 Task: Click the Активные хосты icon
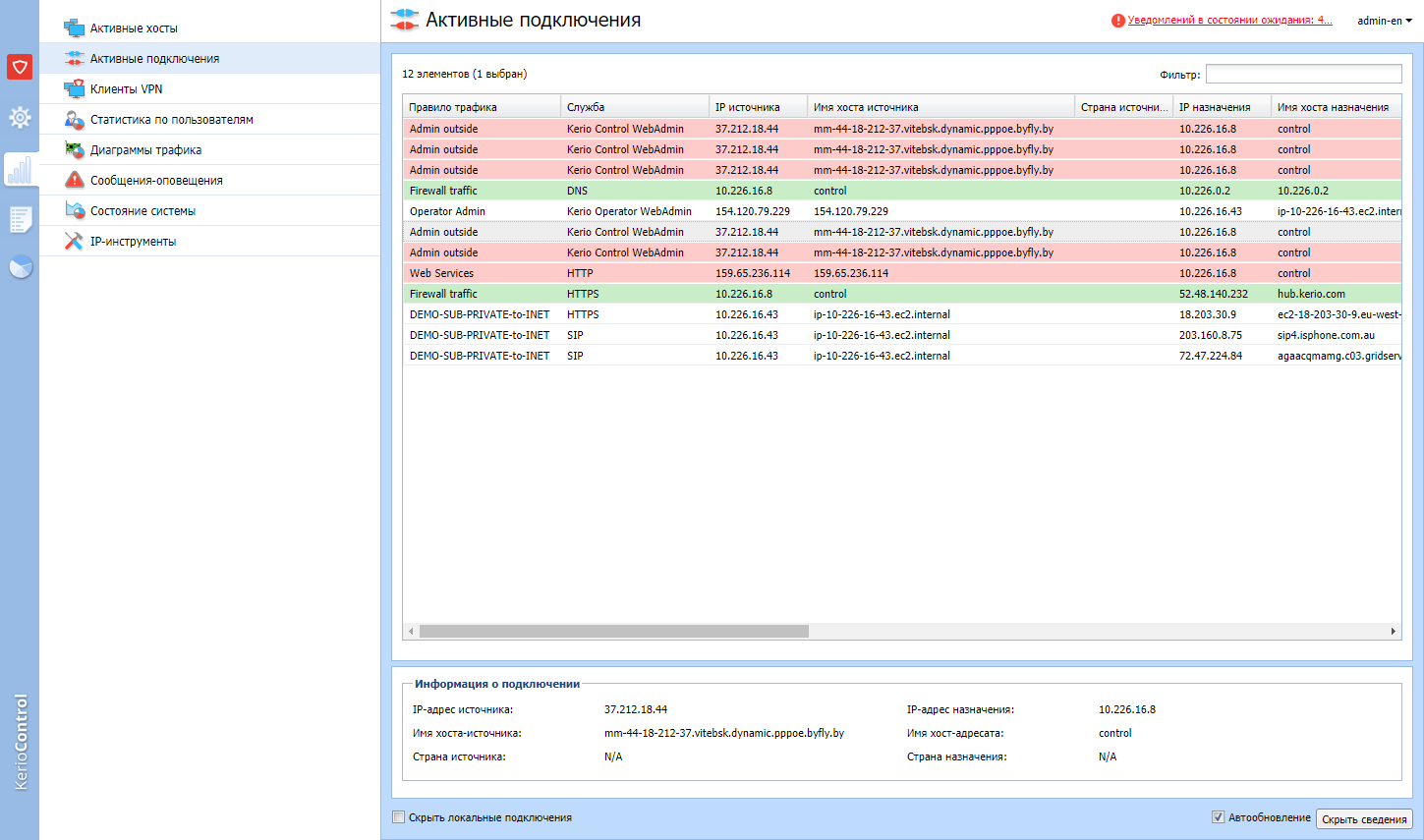75,28
